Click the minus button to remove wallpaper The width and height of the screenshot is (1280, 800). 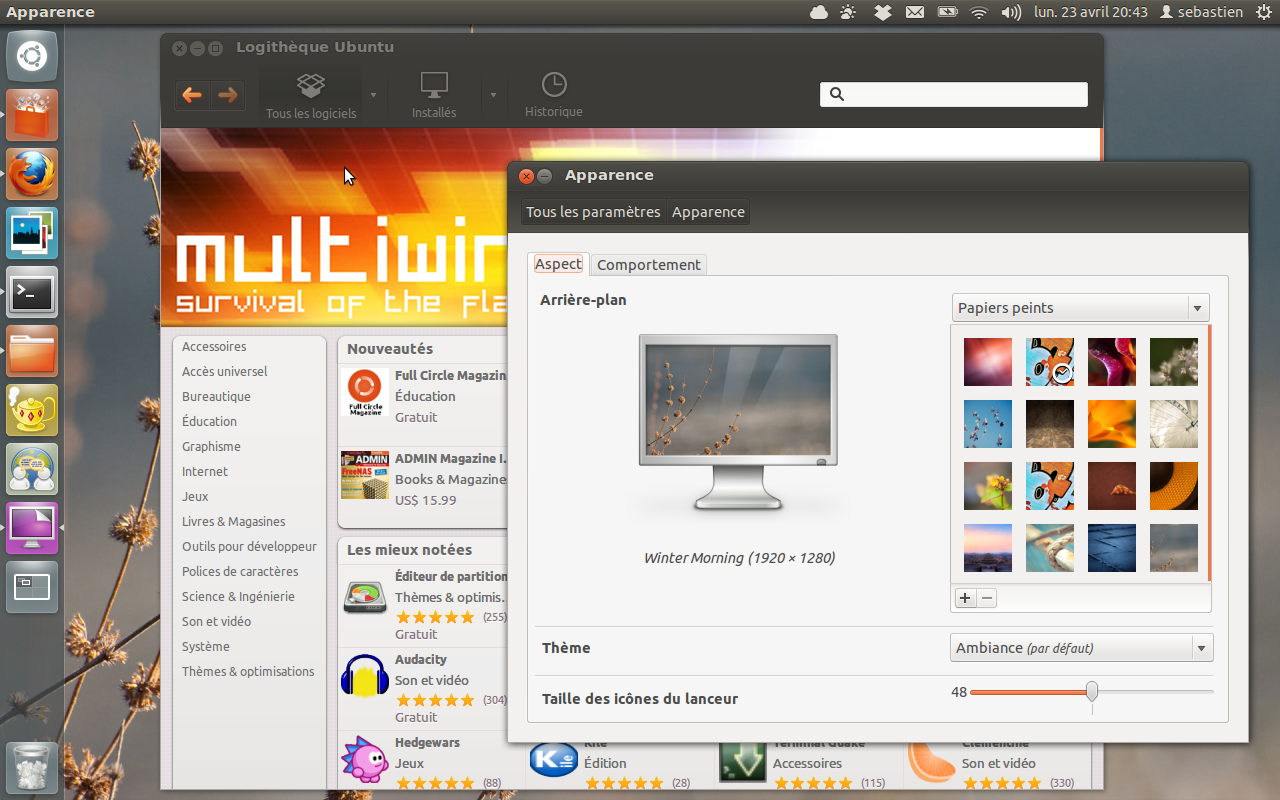(987, 598)
